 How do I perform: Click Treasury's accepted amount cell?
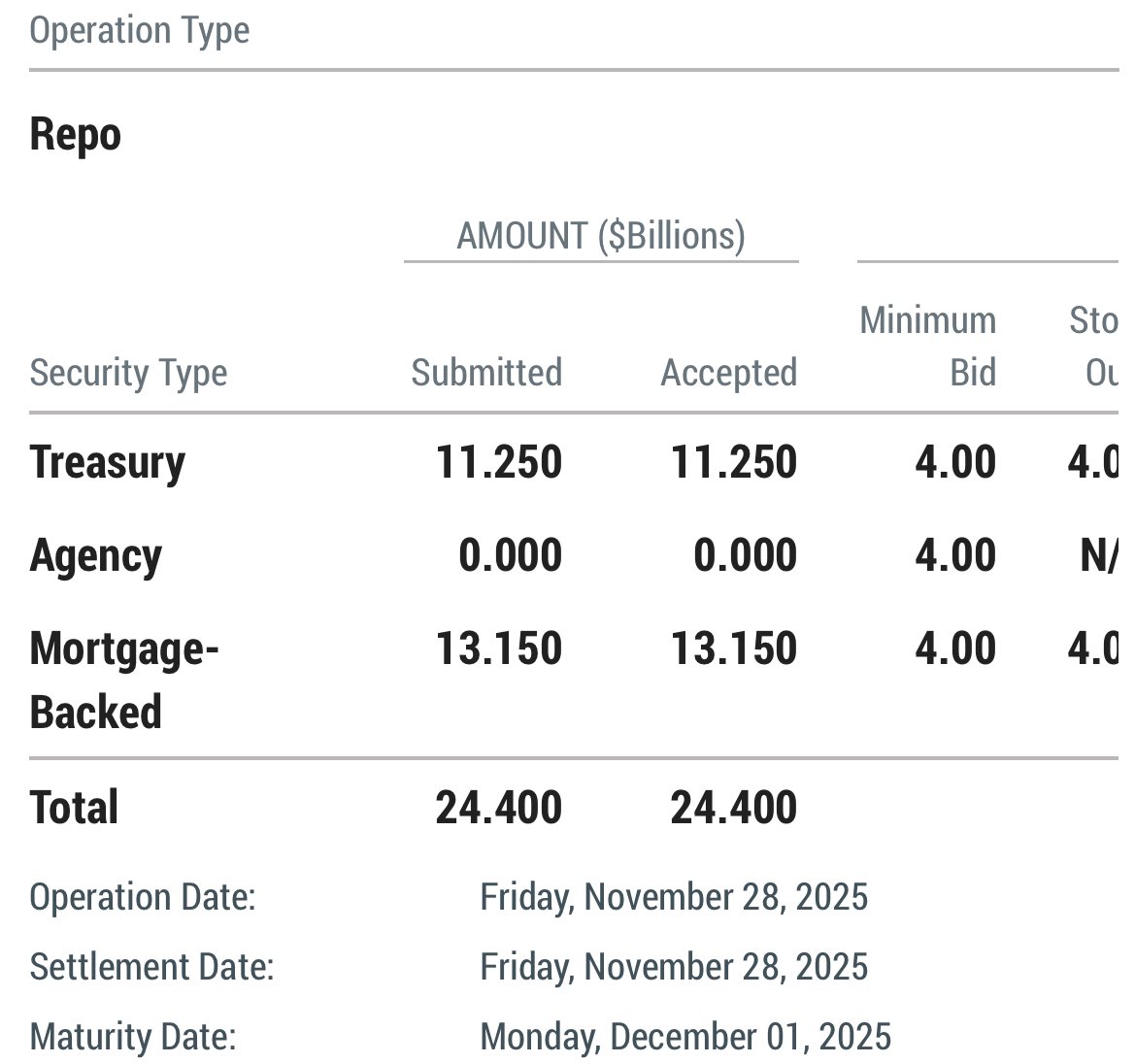[x=734, y=462]
